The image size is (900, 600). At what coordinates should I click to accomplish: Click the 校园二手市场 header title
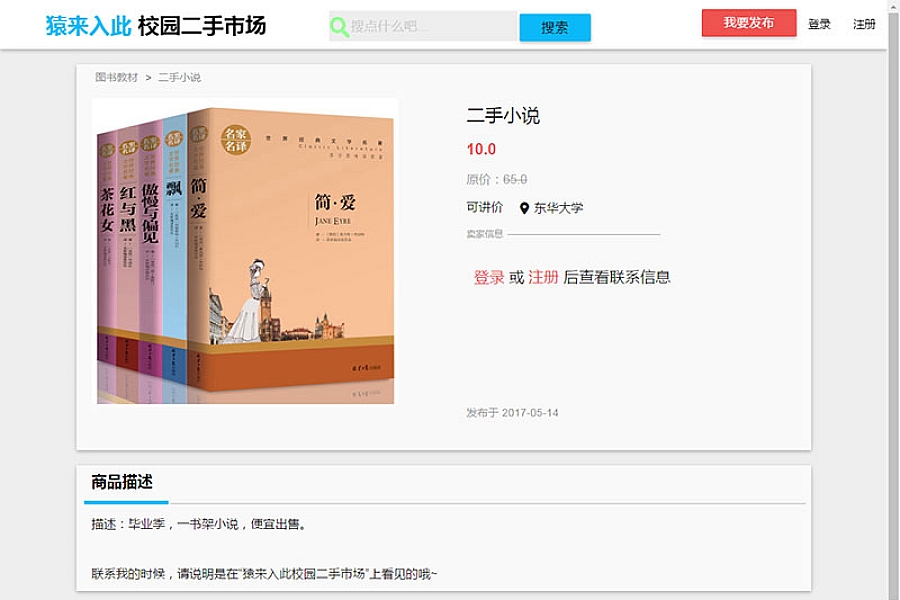tap(202, 26)
